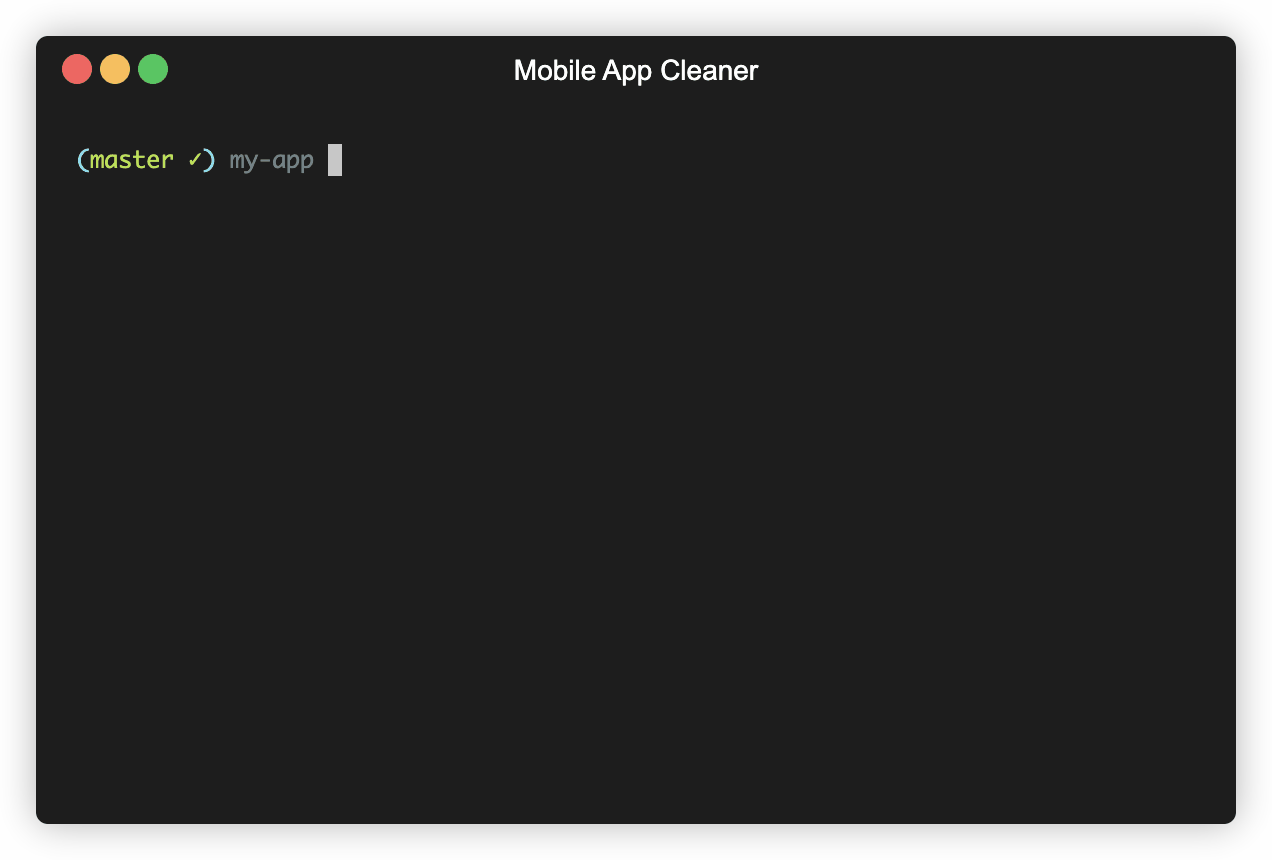Click title bar between green button and title

click(x=340, y=70)
